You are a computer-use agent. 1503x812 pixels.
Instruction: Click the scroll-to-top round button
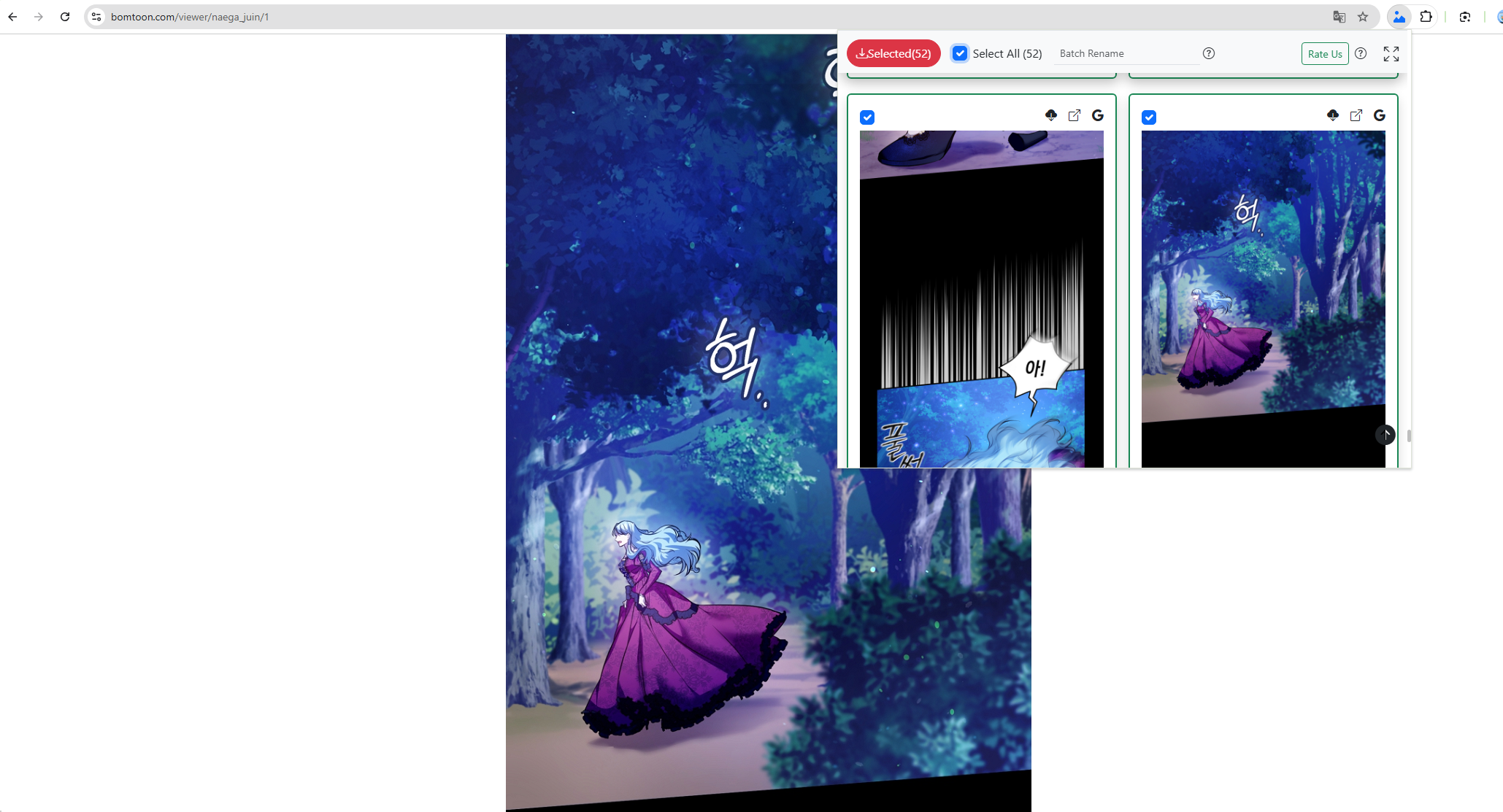coord(1385,435)
